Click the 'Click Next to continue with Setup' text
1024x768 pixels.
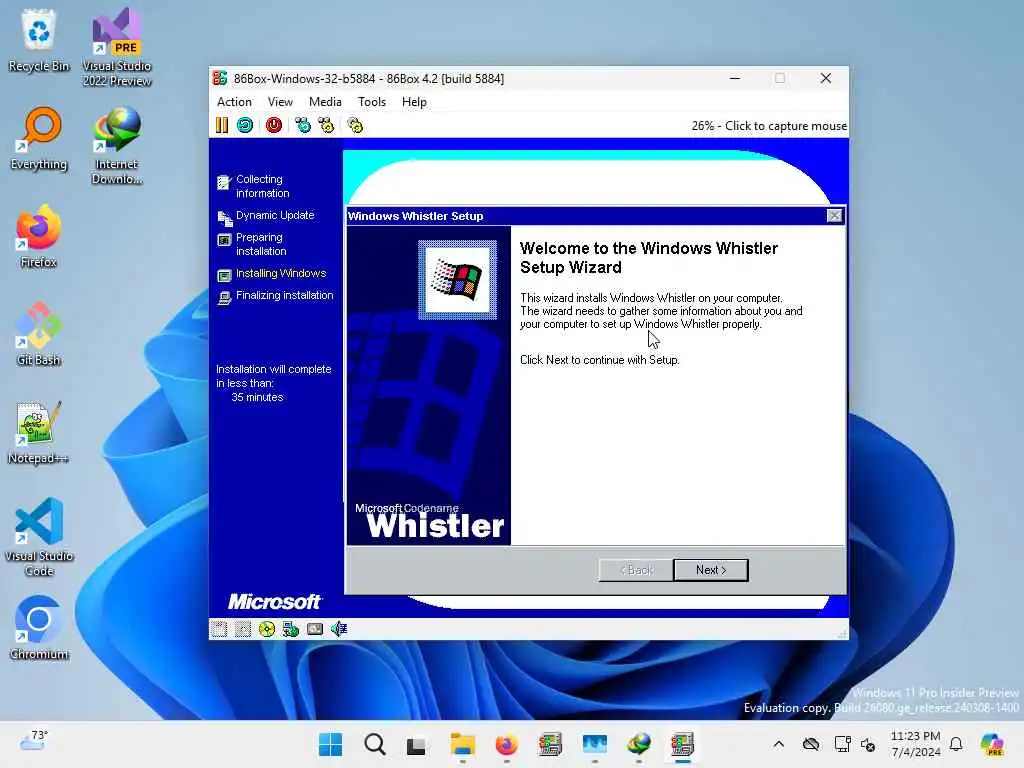[600, 360]
